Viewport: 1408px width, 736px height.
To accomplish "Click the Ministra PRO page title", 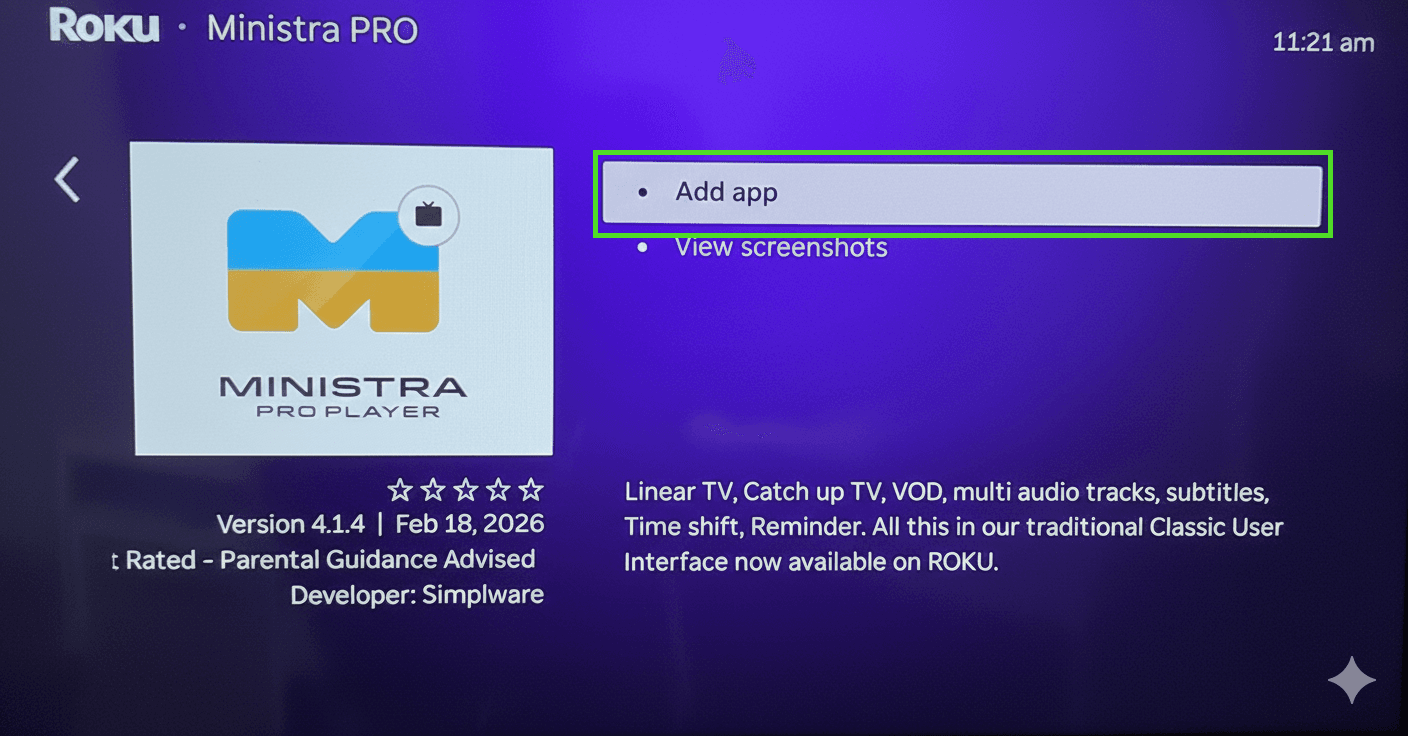I will [x=312, y=29].
